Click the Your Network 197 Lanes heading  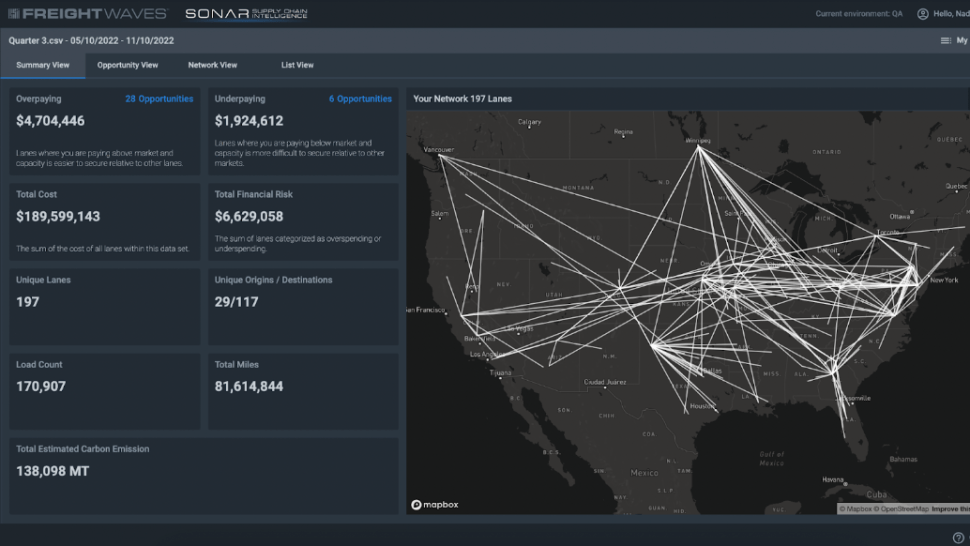pos(462,99)
